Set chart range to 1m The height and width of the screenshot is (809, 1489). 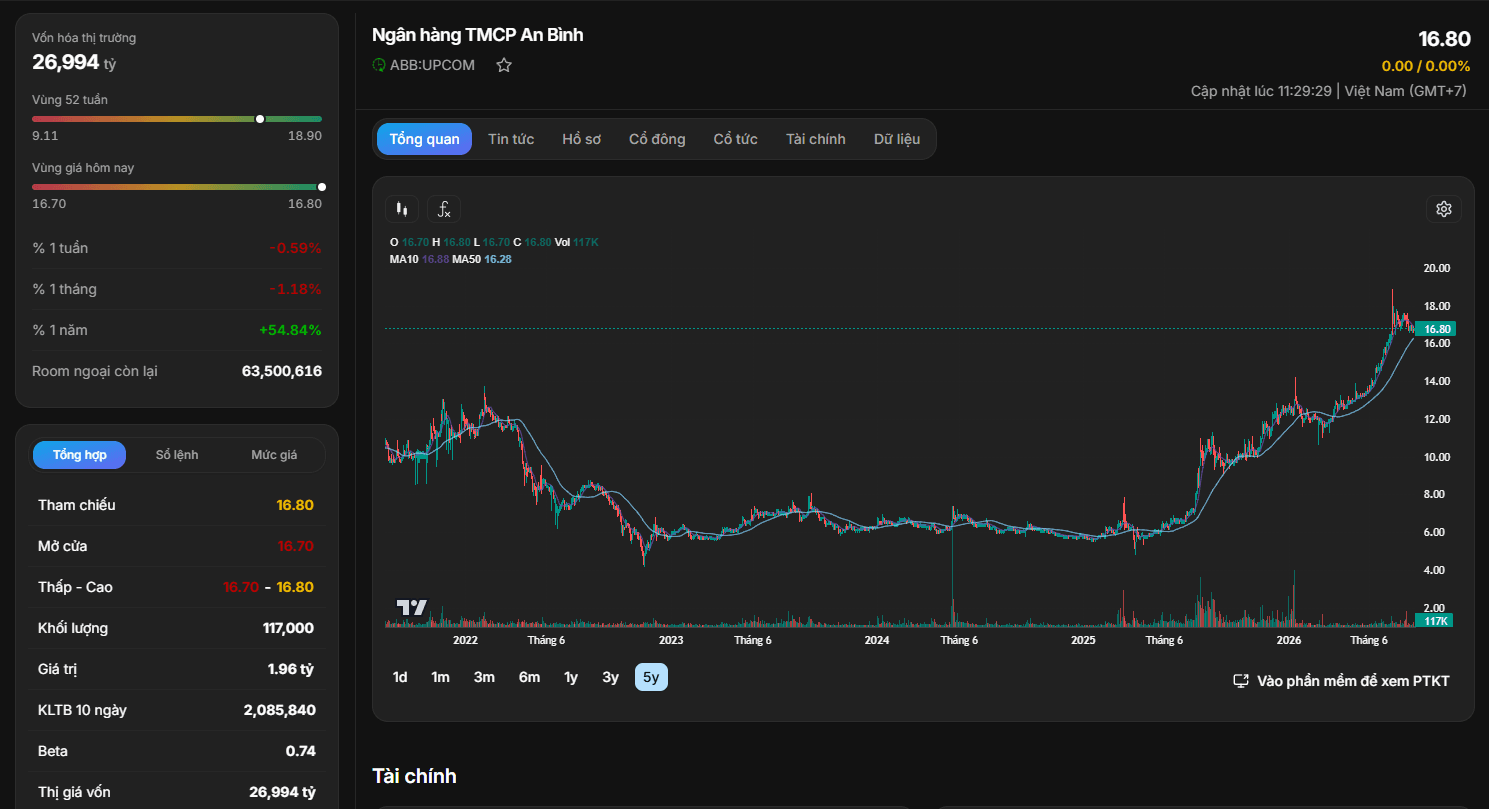pyautogui.click(x=440, y=677)
